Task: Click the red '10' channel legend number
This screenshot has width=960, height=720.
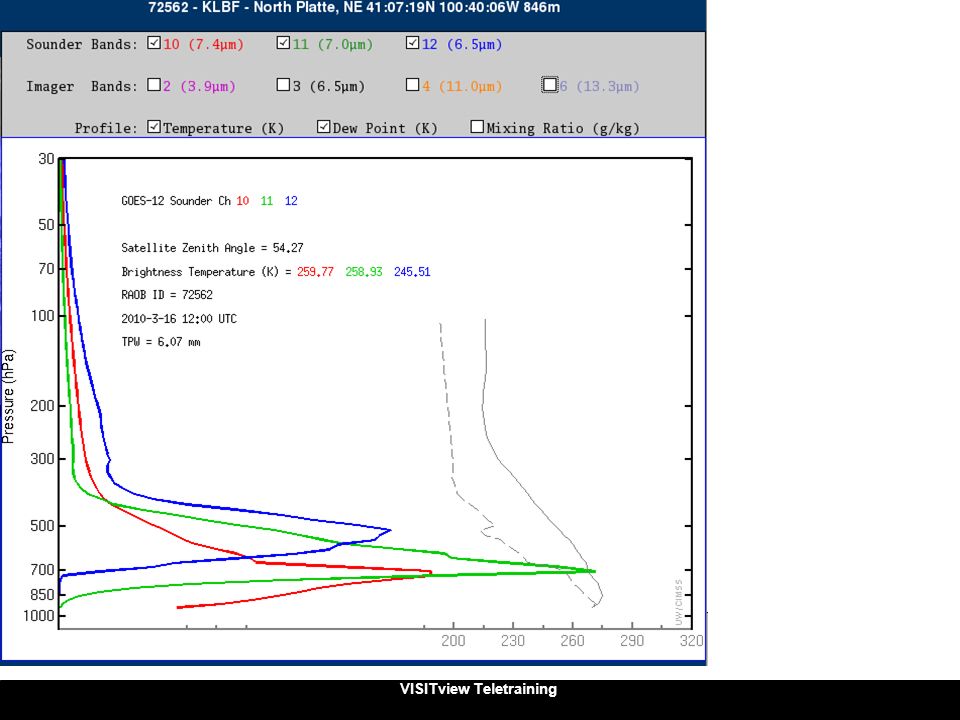Action: (x=242, y=201)
